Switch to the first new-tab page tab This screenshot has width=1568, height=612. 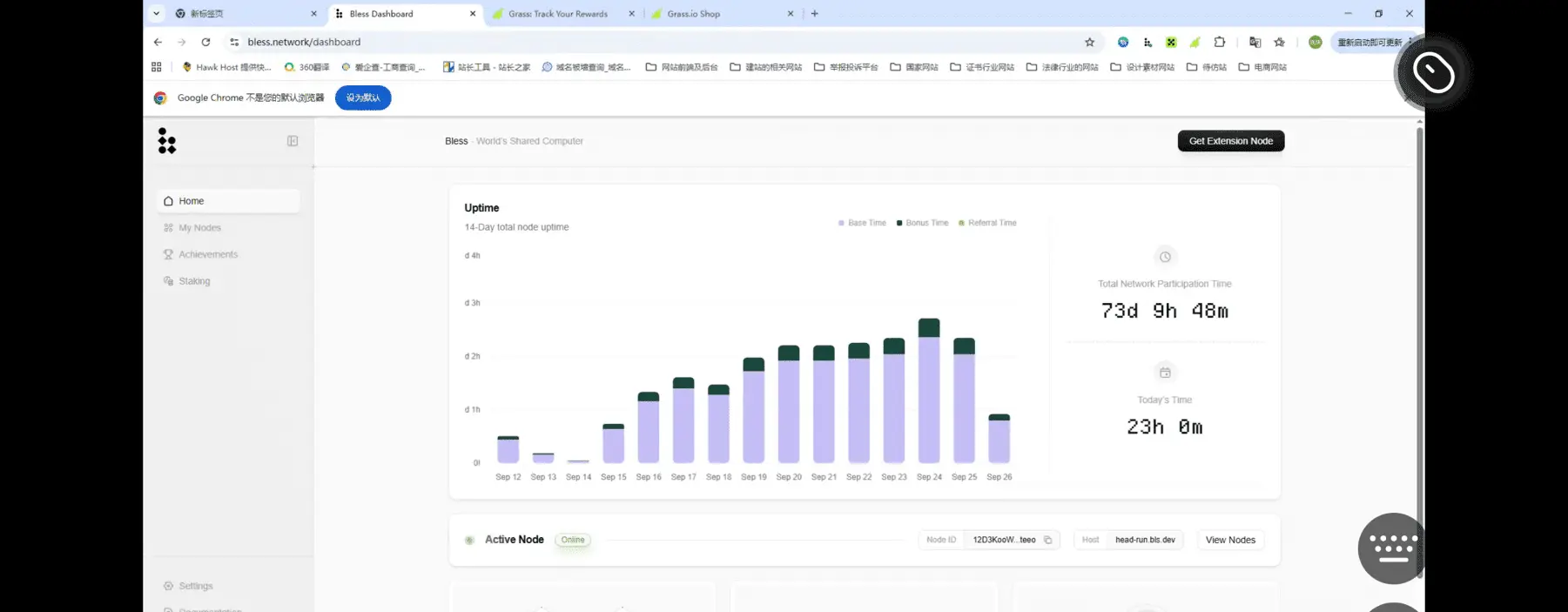tap(246, 14)
